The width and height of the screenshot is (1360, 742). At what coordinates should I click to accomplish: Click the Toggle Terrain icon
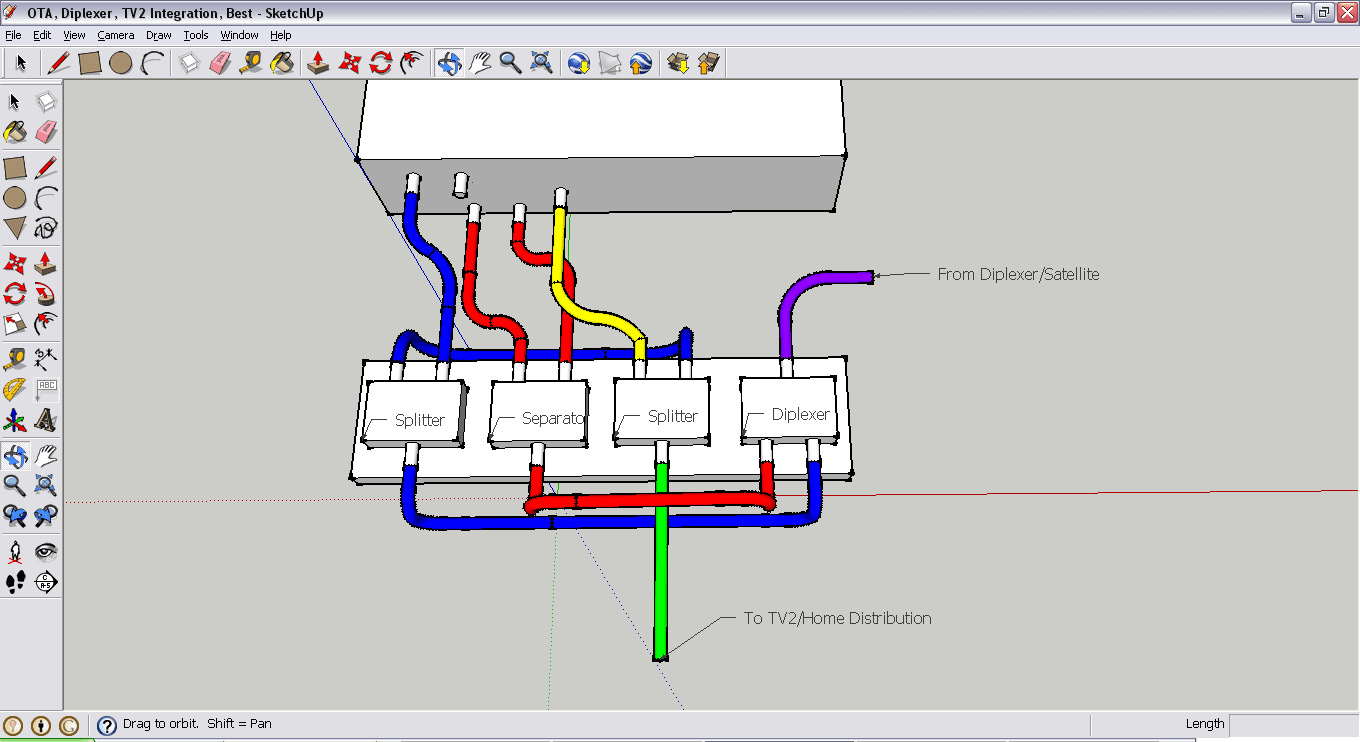(x=610, y=63)
